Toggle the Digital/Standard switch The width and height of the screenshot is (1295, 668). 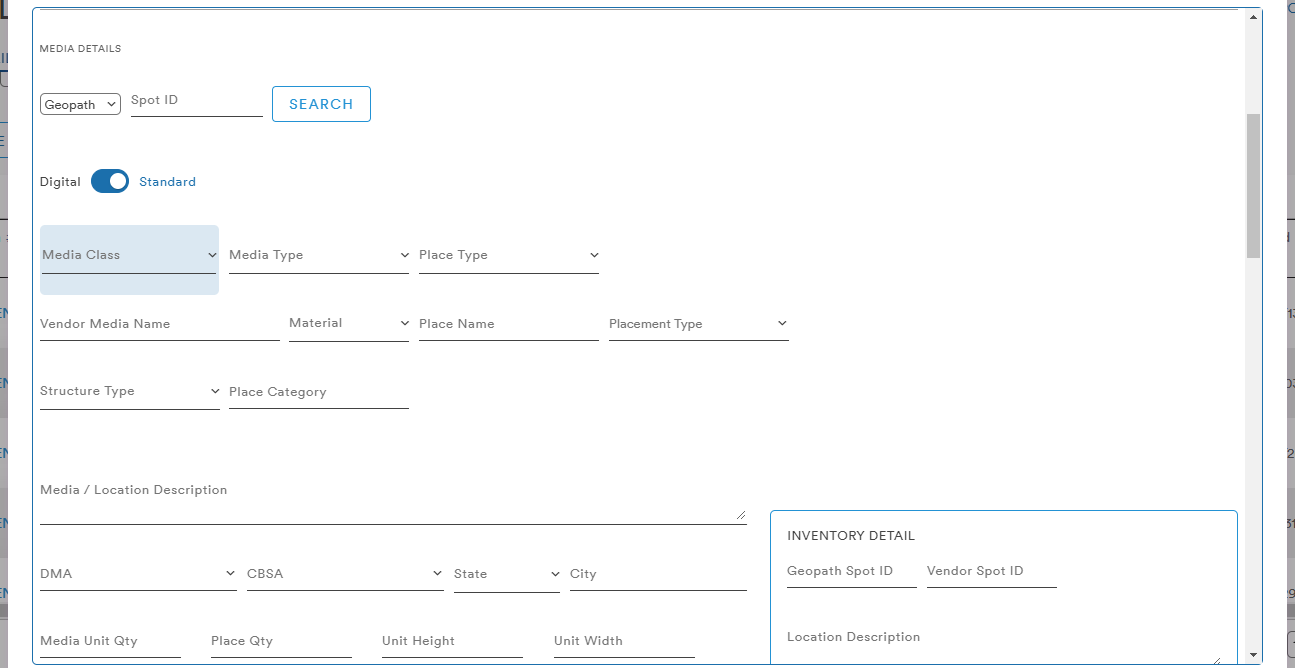click(110, 181)
